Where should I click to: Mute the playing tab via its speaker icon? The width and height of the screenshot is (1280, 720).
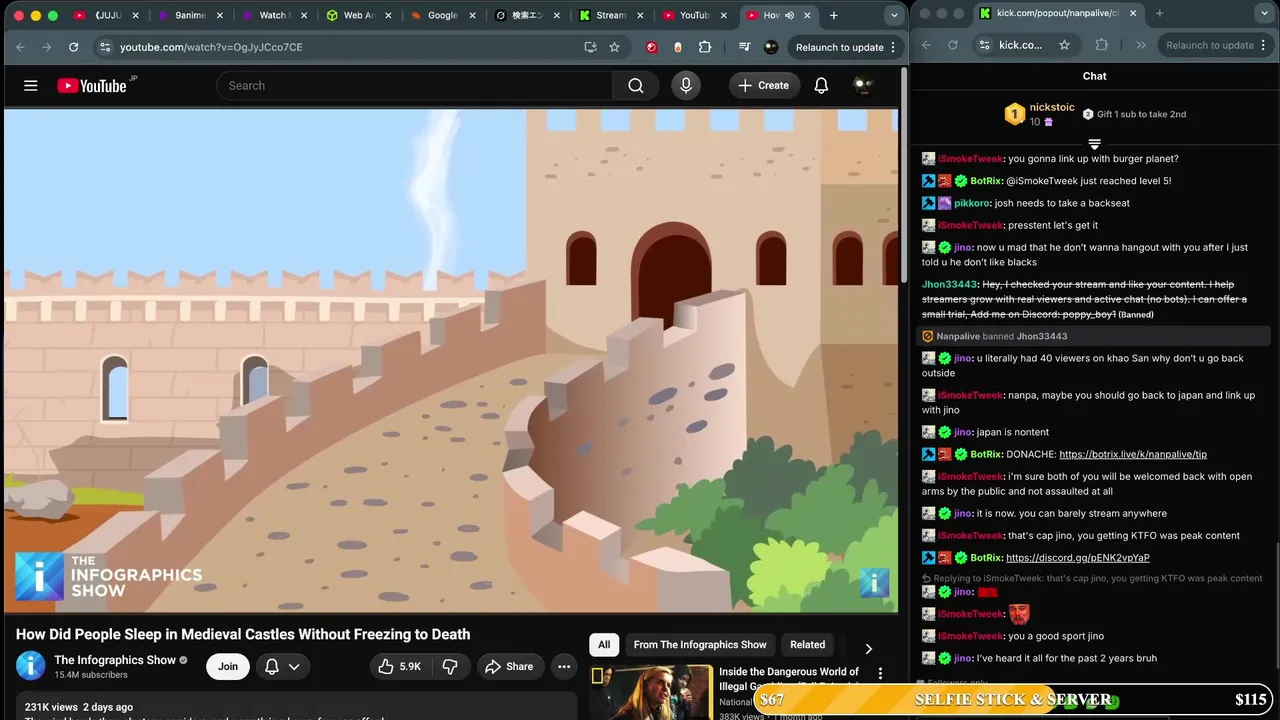(x=789, y=15)
